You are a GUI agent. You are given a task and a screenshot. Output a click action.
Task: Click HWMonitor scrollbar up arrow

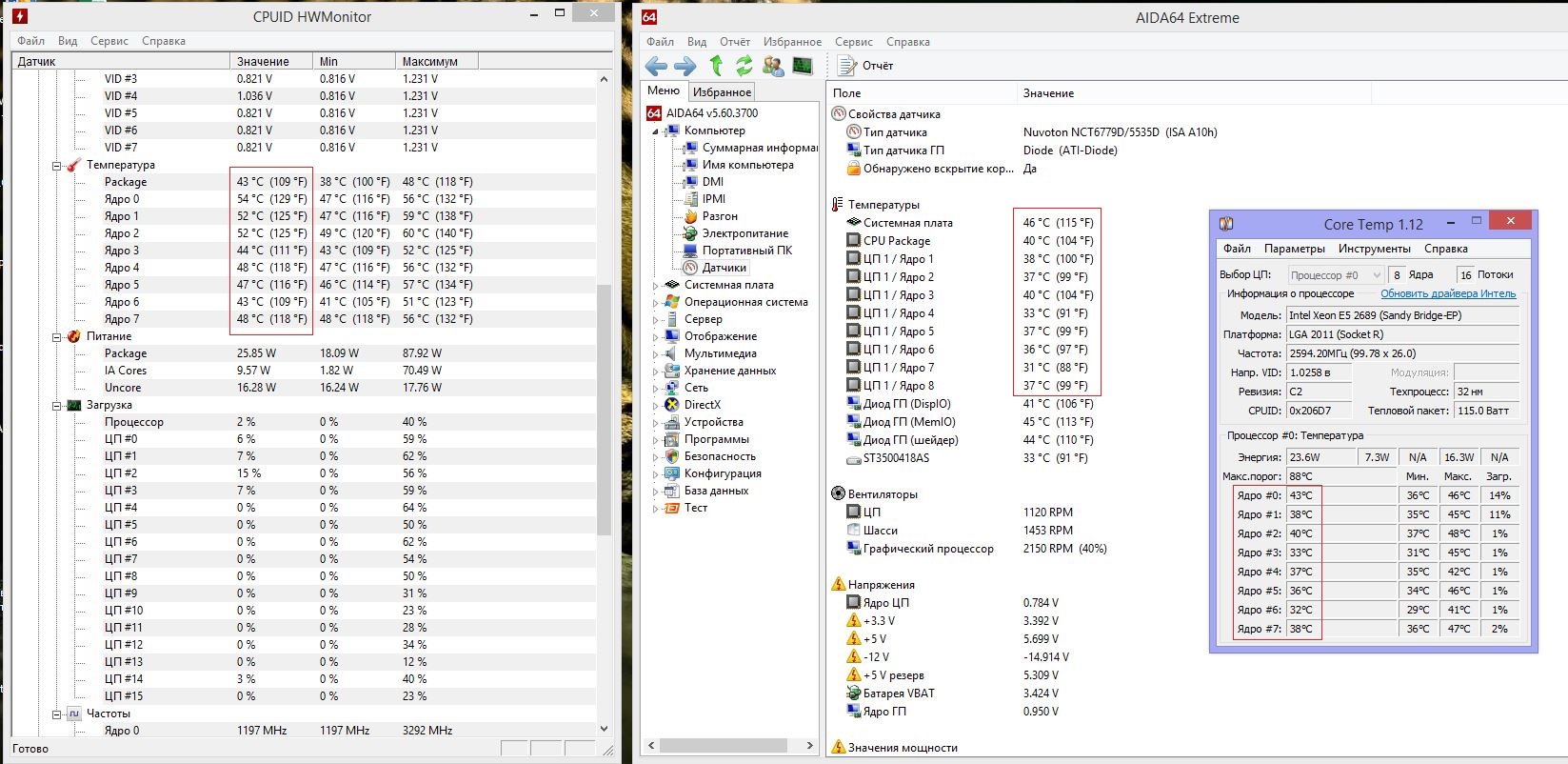tap(605, 79)
